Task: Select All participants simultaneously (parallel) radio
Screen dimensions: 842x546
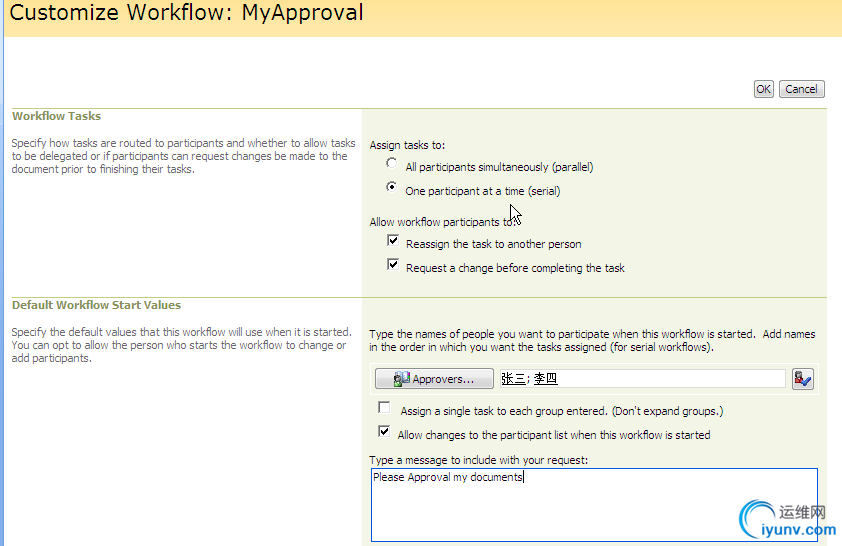Action: point(391,163)
